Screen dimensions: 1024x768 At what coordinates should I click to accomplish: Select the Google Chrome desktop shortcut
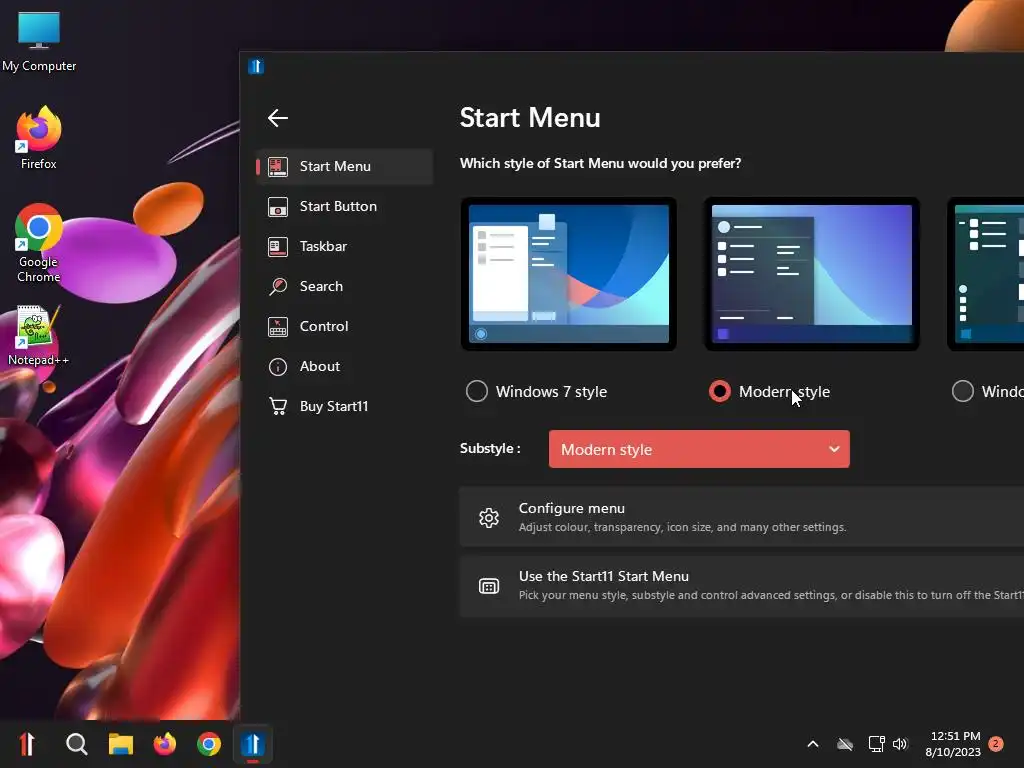(x=39, y=243)
